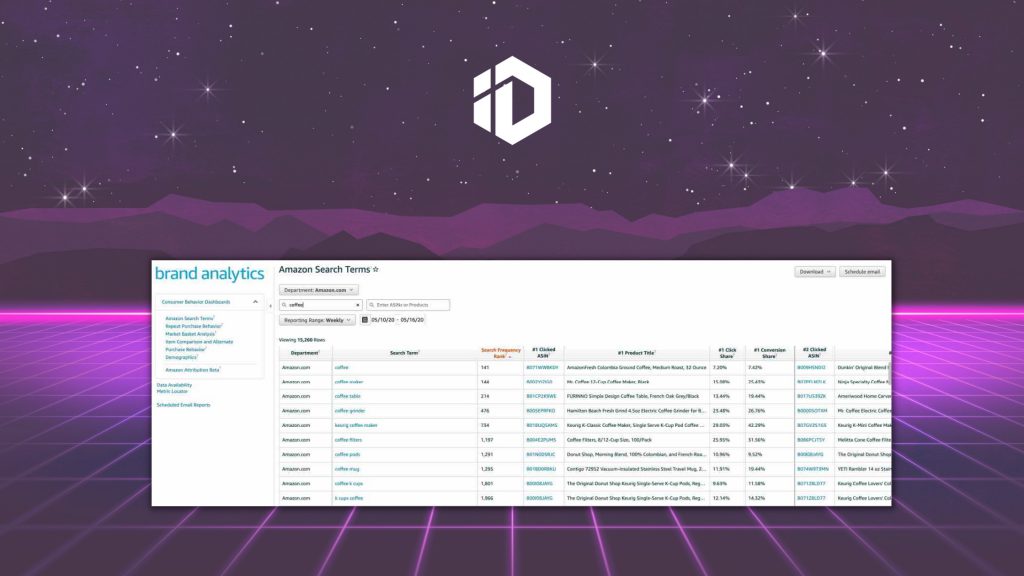Open Item Comparison and Alternate in the sidebar
Image resolution: width=1024 pixels, height=576 pixels.
point(199,342)
